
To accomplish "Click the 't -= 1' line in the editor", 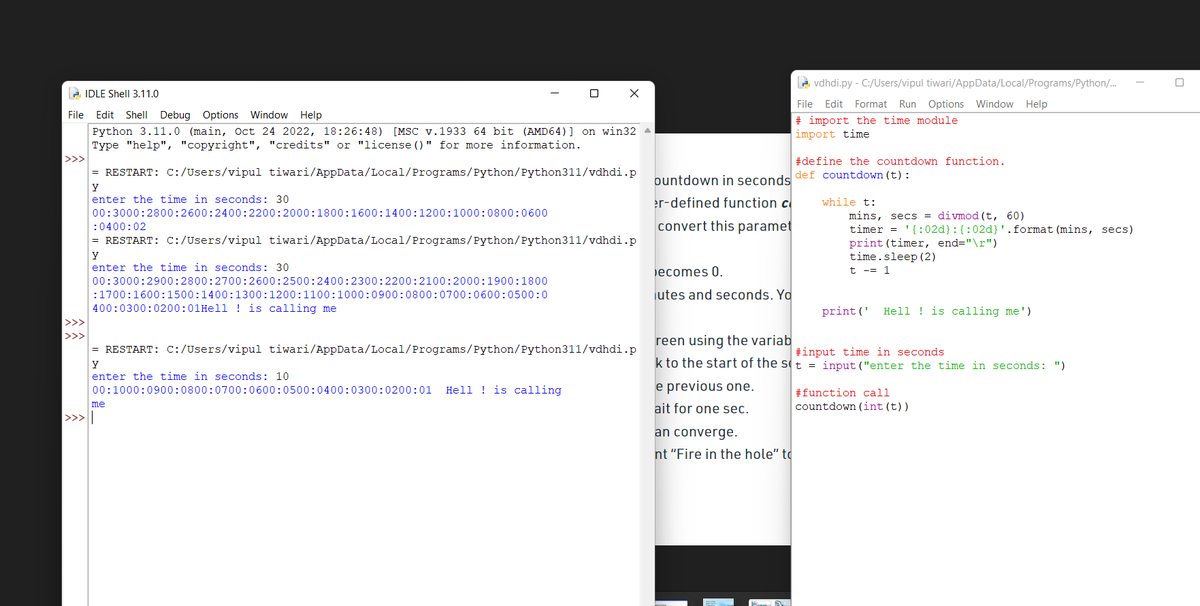I will [869, 270].
